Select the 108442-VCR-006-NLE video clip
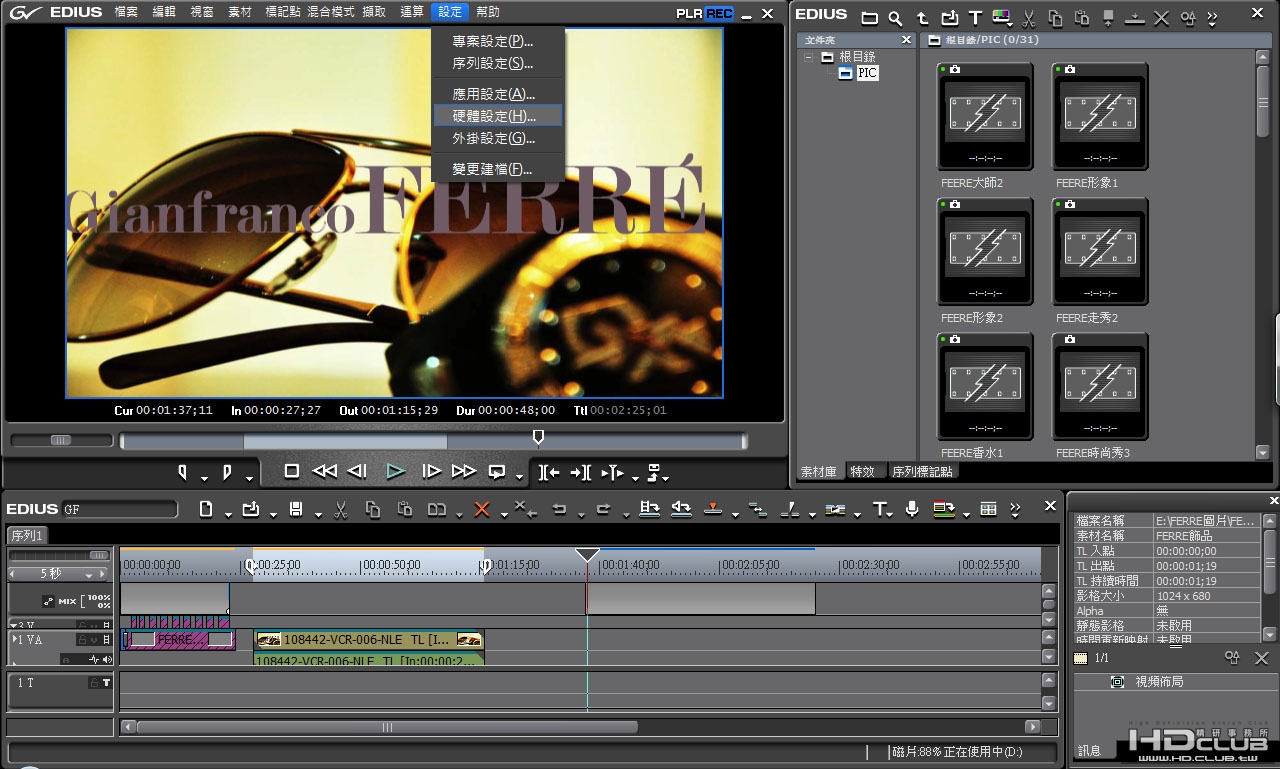Viewport: 1280px width, 769px height. point(369,639)
